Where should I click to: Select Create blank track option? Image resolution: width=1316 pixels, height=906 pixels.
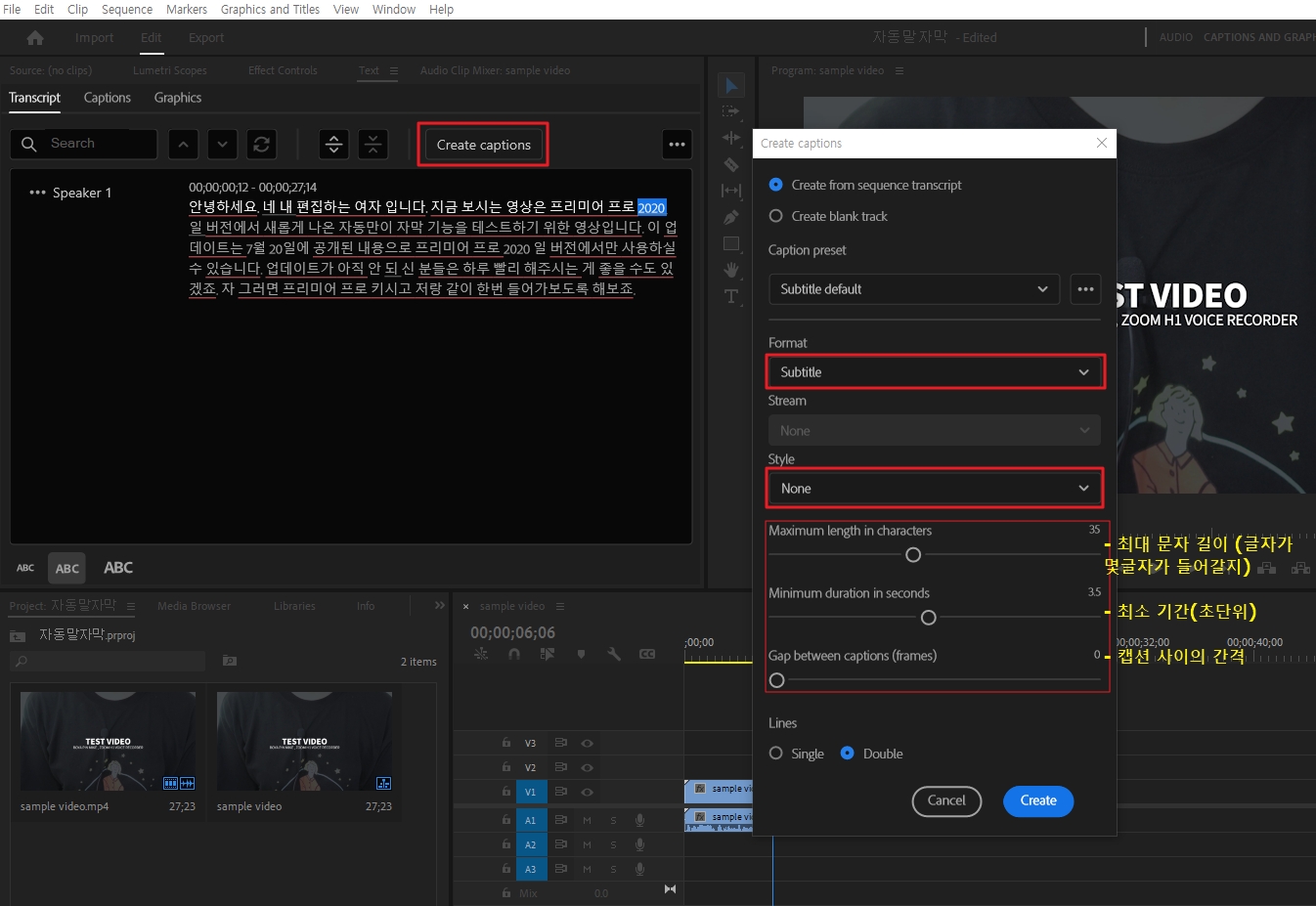(828, 216)
